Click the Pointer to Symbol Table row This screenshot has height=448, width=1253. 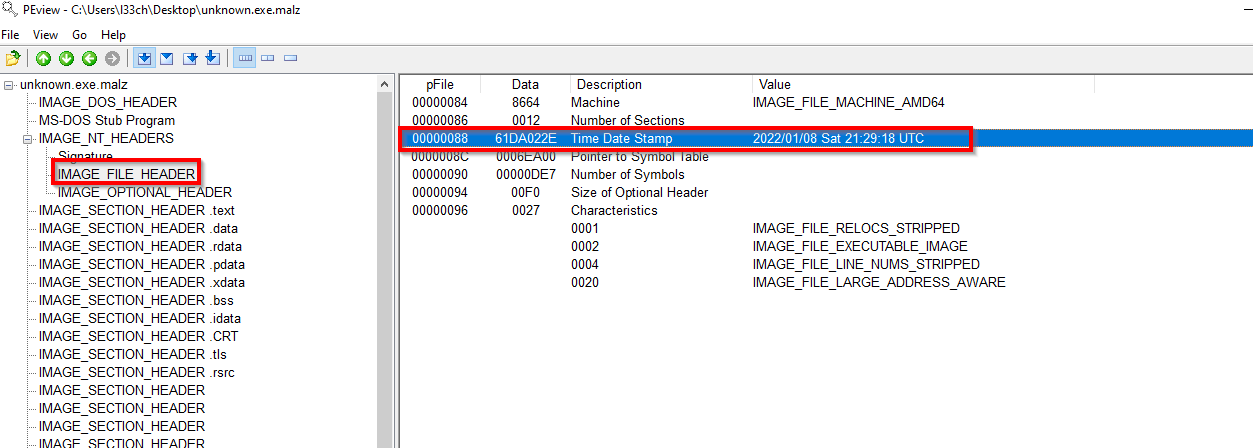(x=825, y=156)
